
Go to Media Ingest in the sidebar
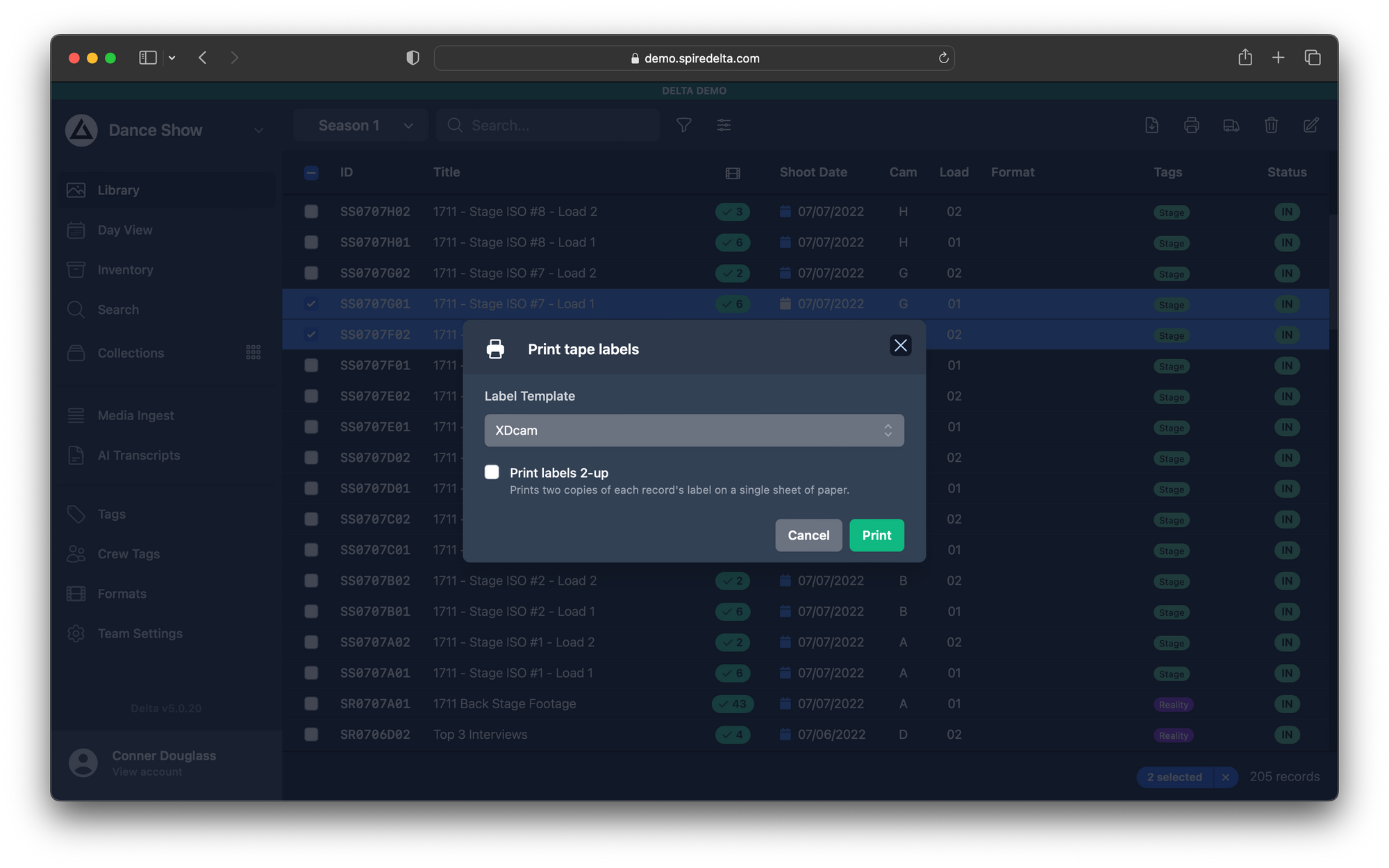(x=135, y=415)
